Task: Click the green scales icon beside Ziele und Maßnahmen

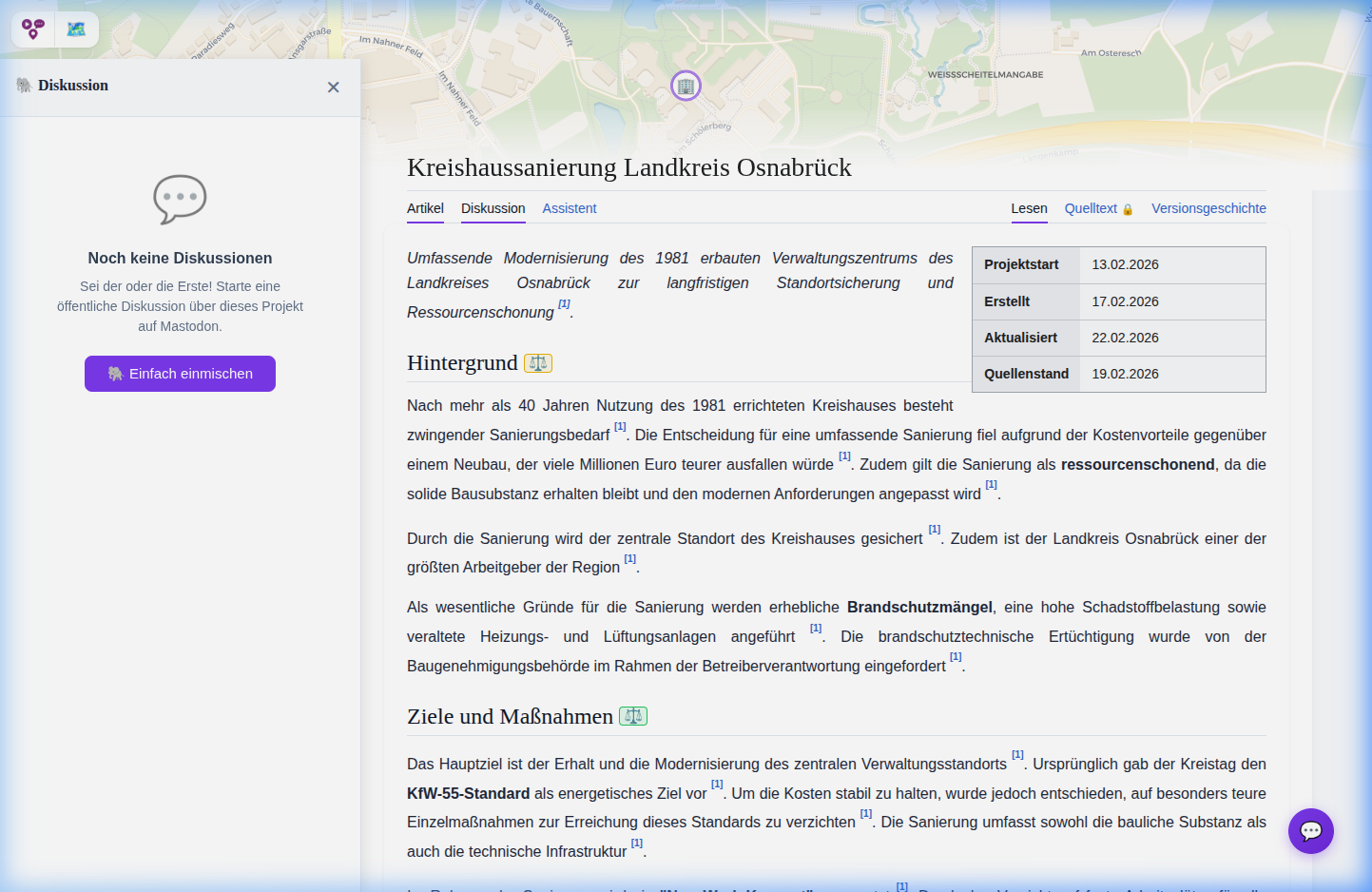Action: (633, 715)
